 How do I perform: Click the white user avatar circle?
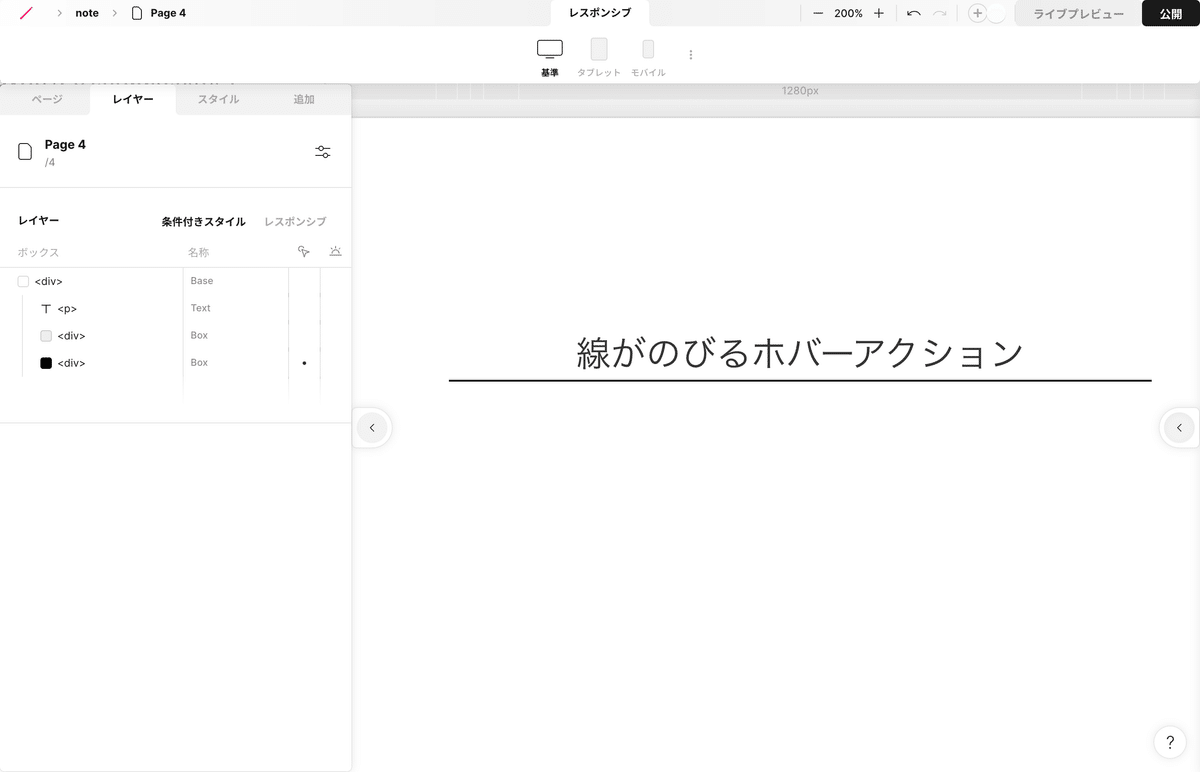coord(996,13)
